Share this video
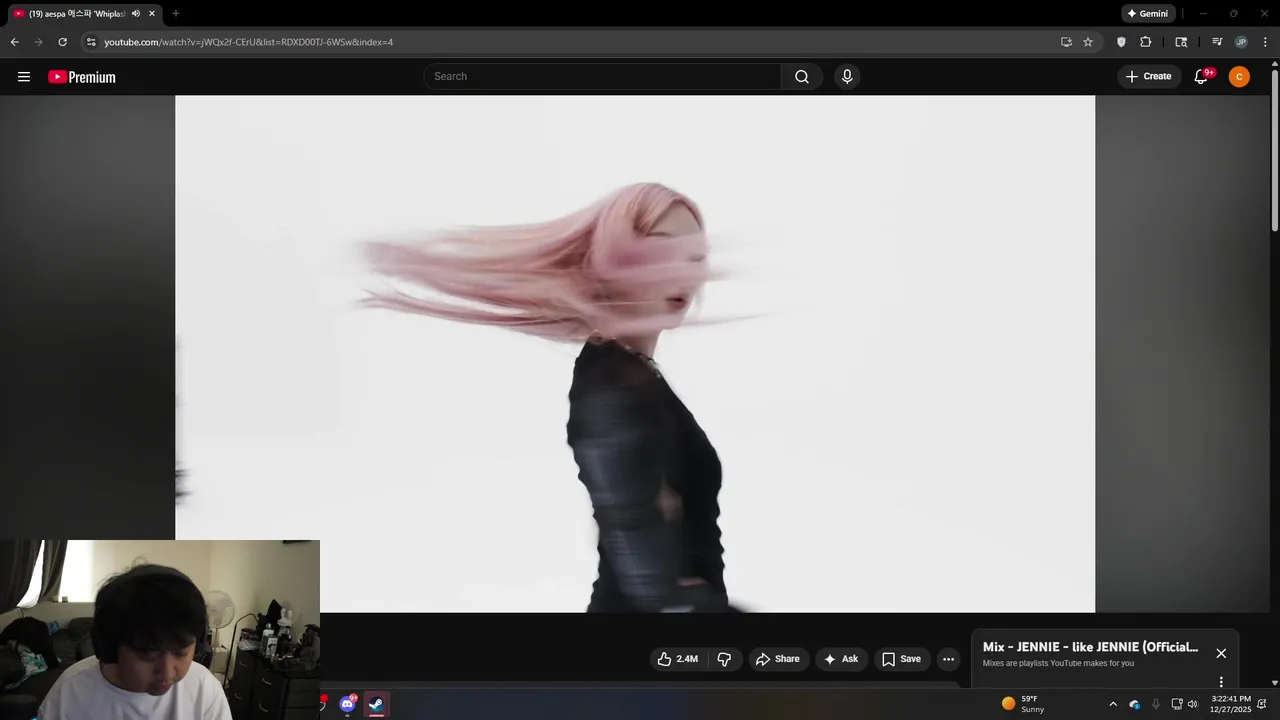 click(777, 659)
